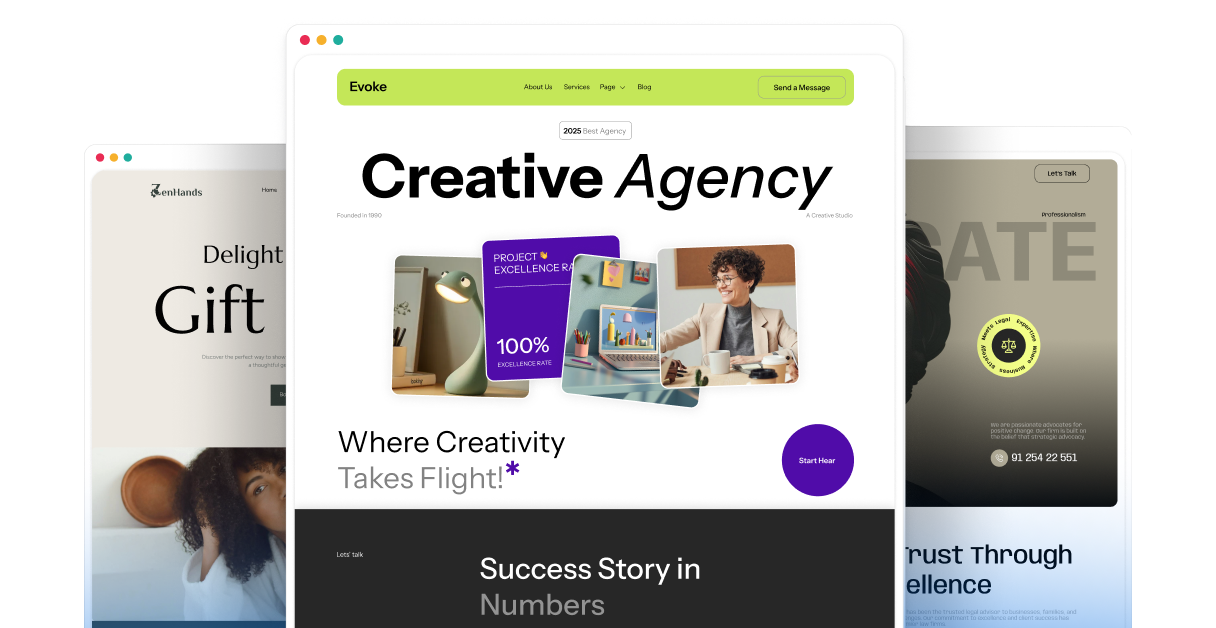Click the Let's Talk button

click(1062, 173)
